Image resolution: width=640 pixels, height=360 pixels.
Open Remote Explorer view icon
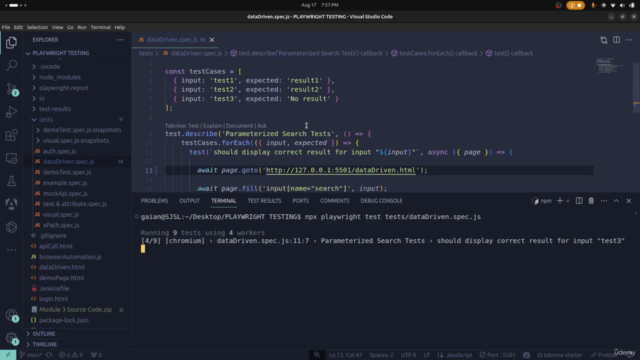tap(11, 158)
